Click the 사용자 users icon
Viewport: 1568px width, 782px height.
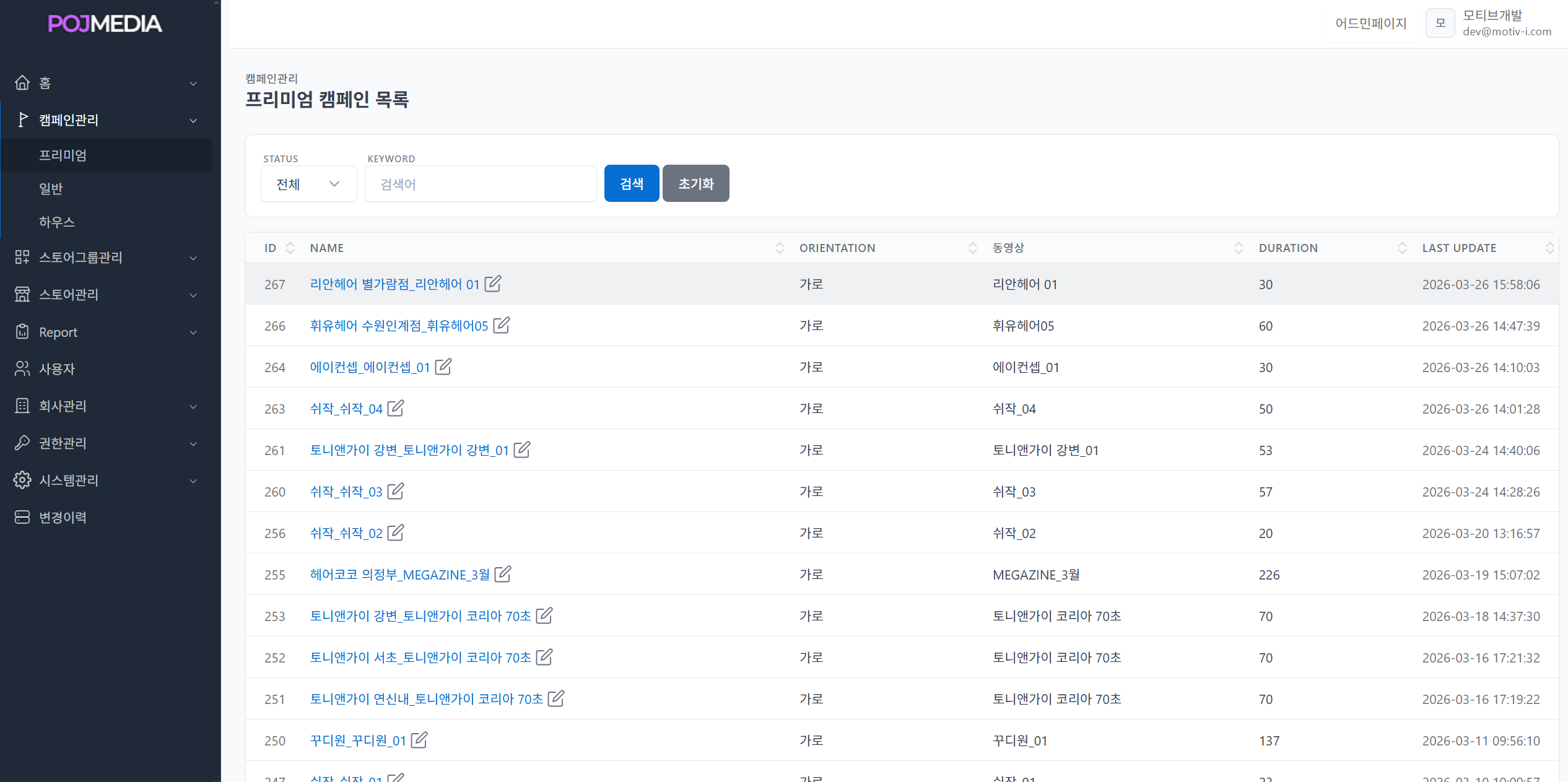click(x=22, y=368)
